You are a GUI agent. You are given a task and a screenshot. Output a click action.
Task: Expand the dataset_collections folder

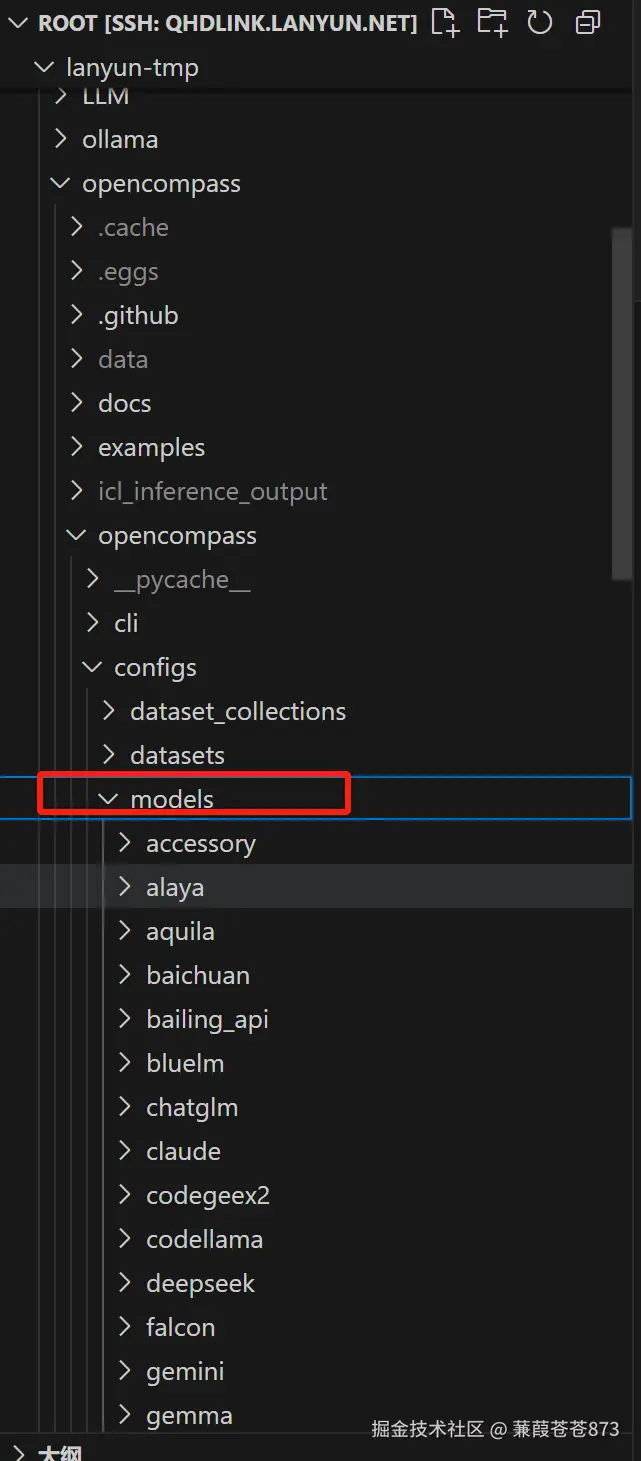pos(237,711)
